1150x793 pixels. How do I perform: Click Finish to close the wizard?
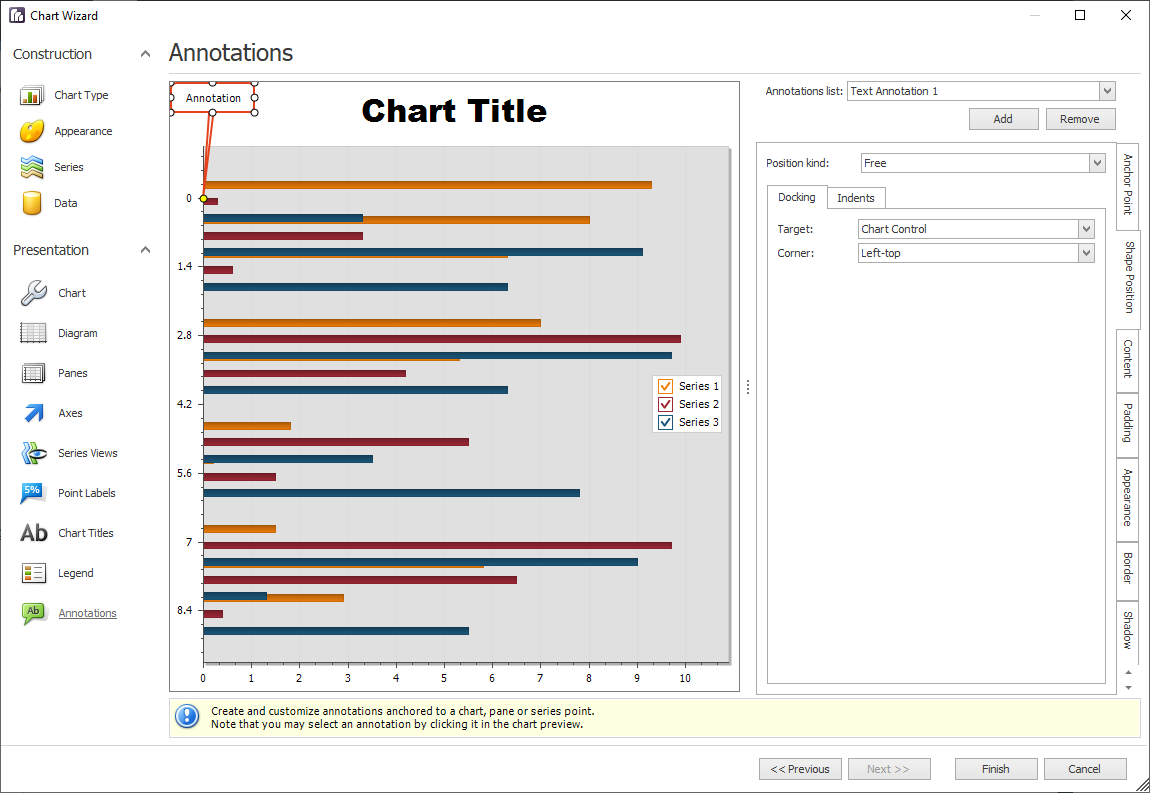(995, 768)
